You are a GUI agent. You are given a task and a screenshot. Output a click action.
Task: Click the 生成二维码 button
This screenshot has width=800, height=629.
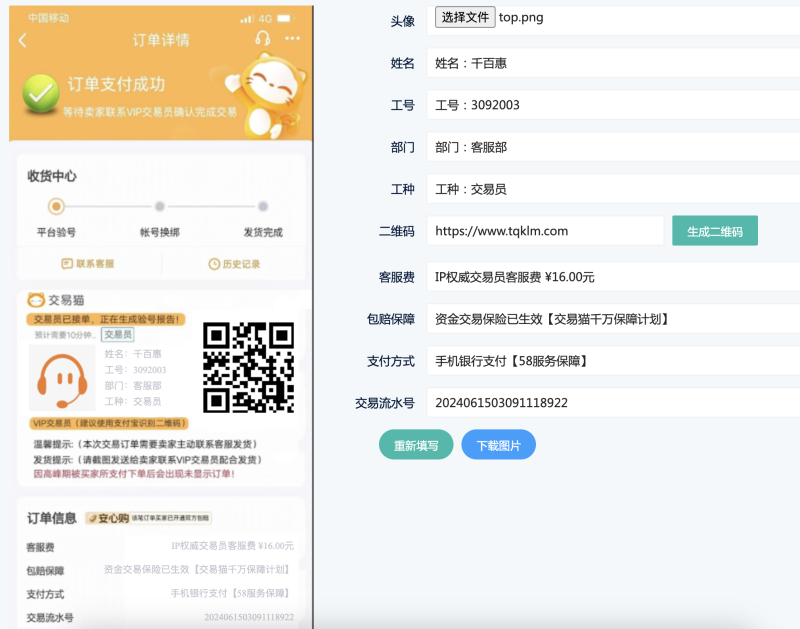(x=715, y=231)
